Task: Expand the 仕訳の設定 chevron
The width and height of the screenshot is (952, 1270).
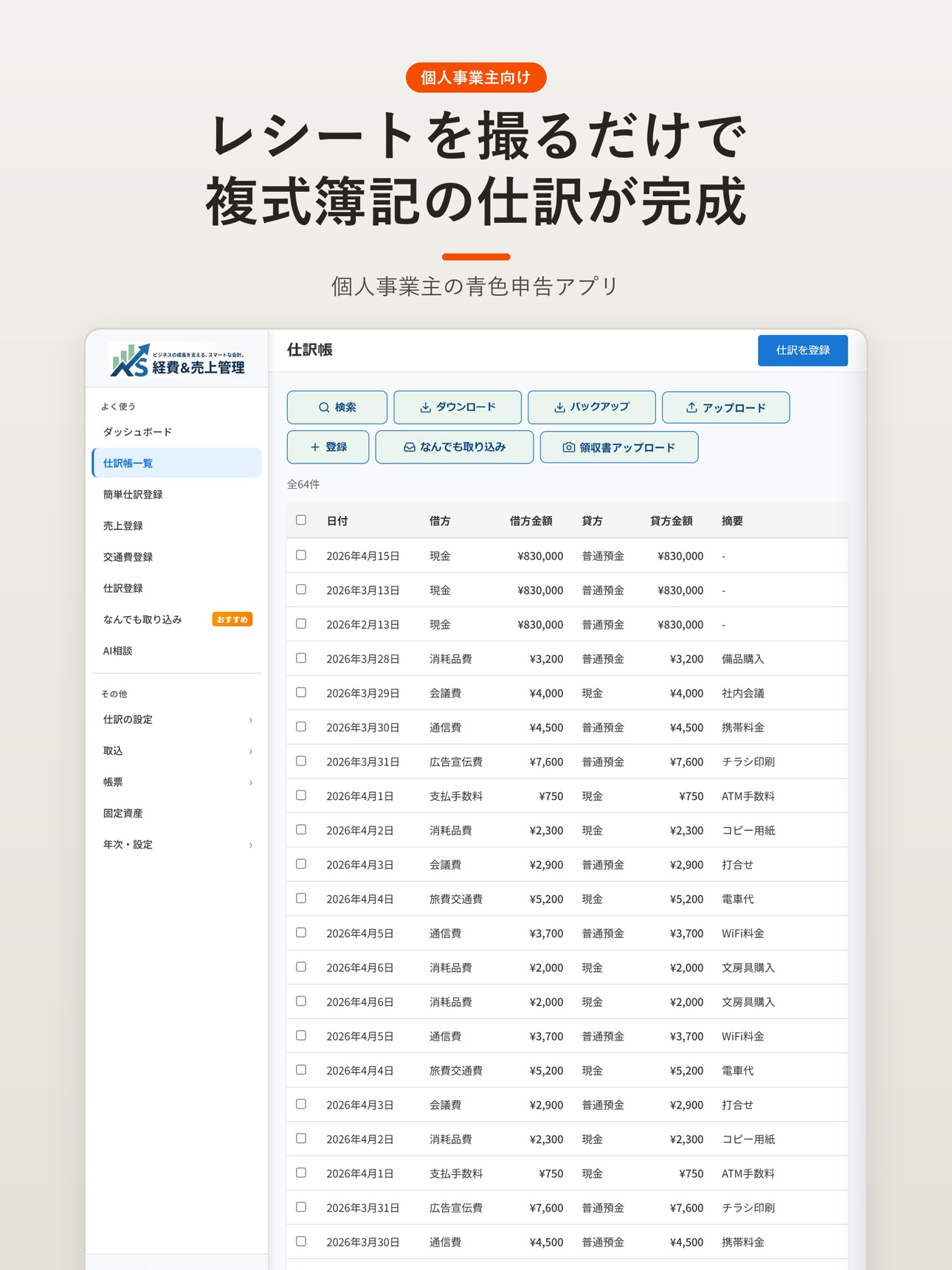Action: [251, 720]
